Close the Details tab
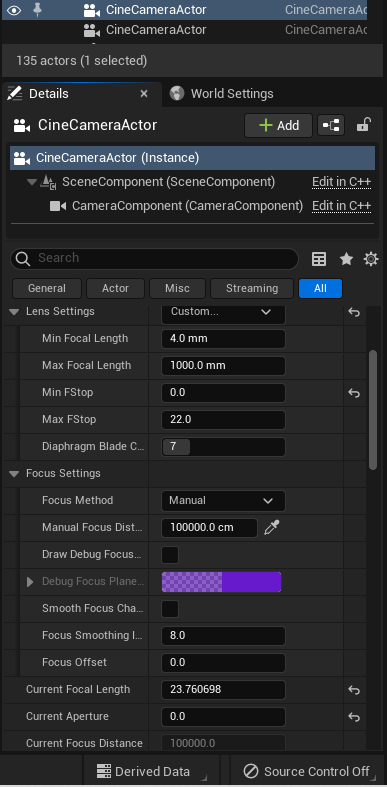 (144, 94)
